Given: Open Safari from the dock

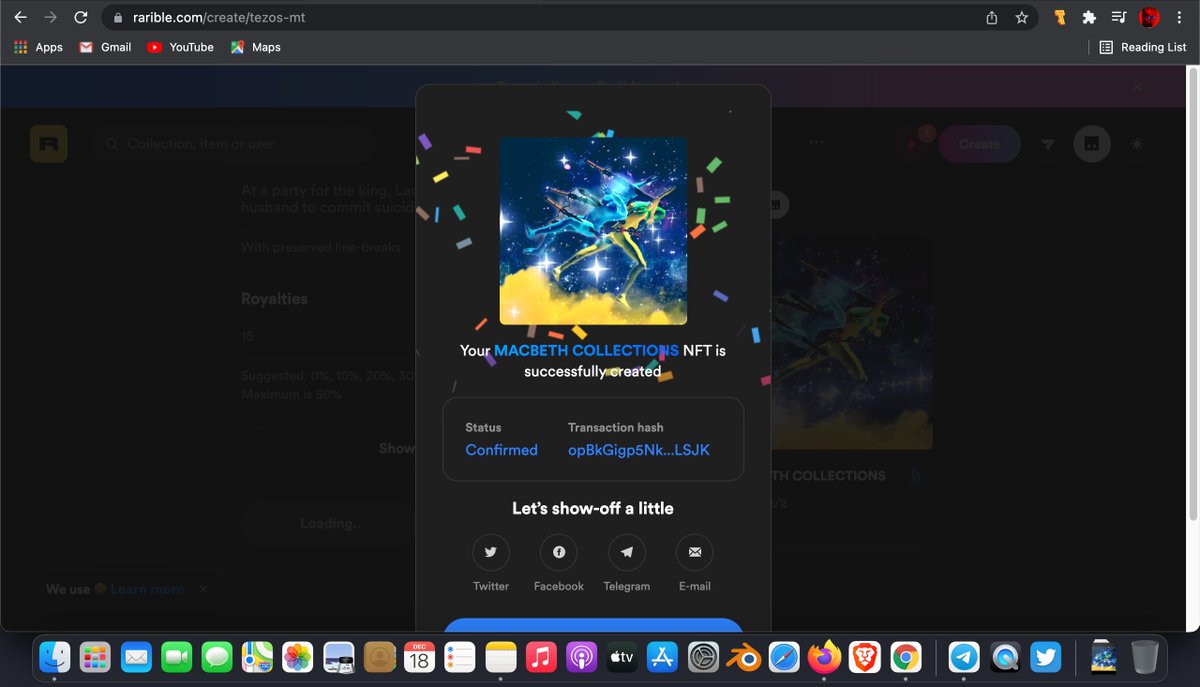Looking at the screenshot, I should click(785, 657).
